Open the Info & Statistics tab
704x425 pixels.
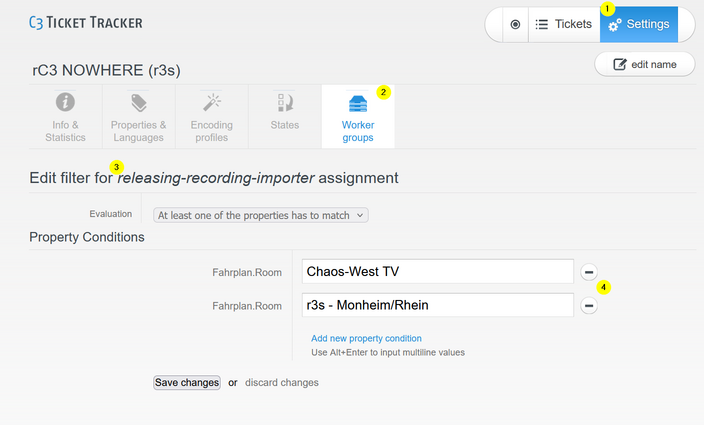[x=65, y=117]
